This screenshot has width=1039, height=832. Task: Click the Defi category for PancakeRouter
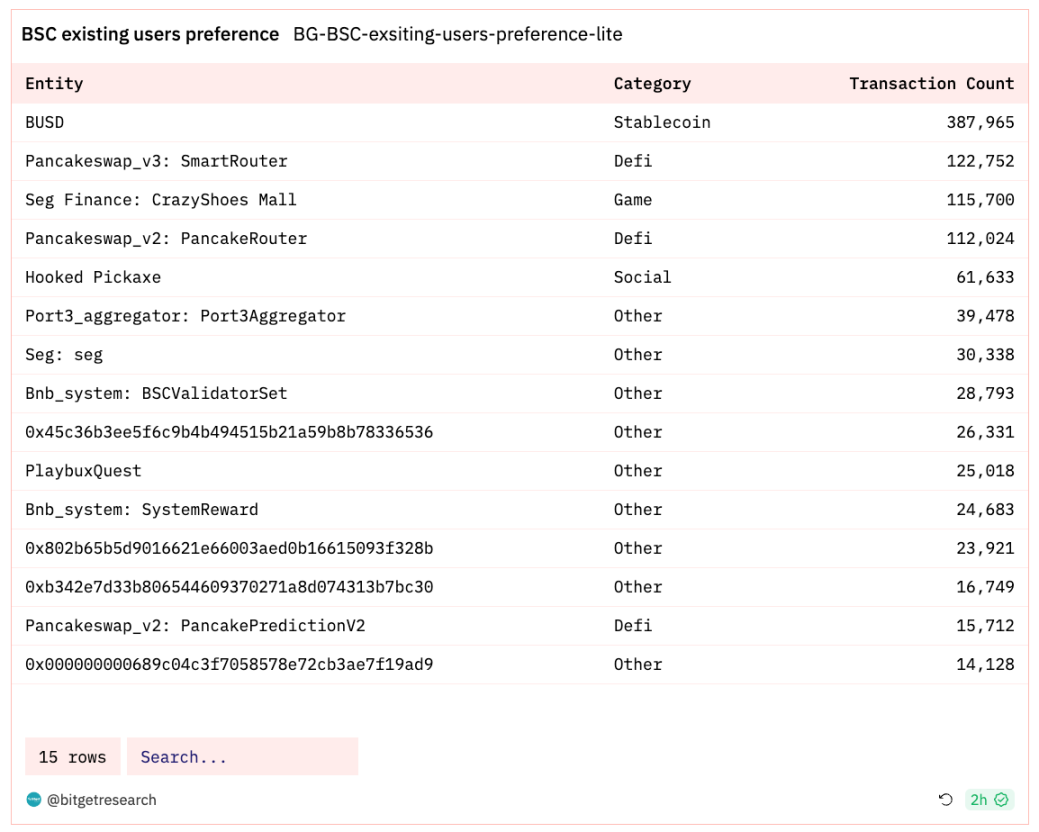coord(633,238)
